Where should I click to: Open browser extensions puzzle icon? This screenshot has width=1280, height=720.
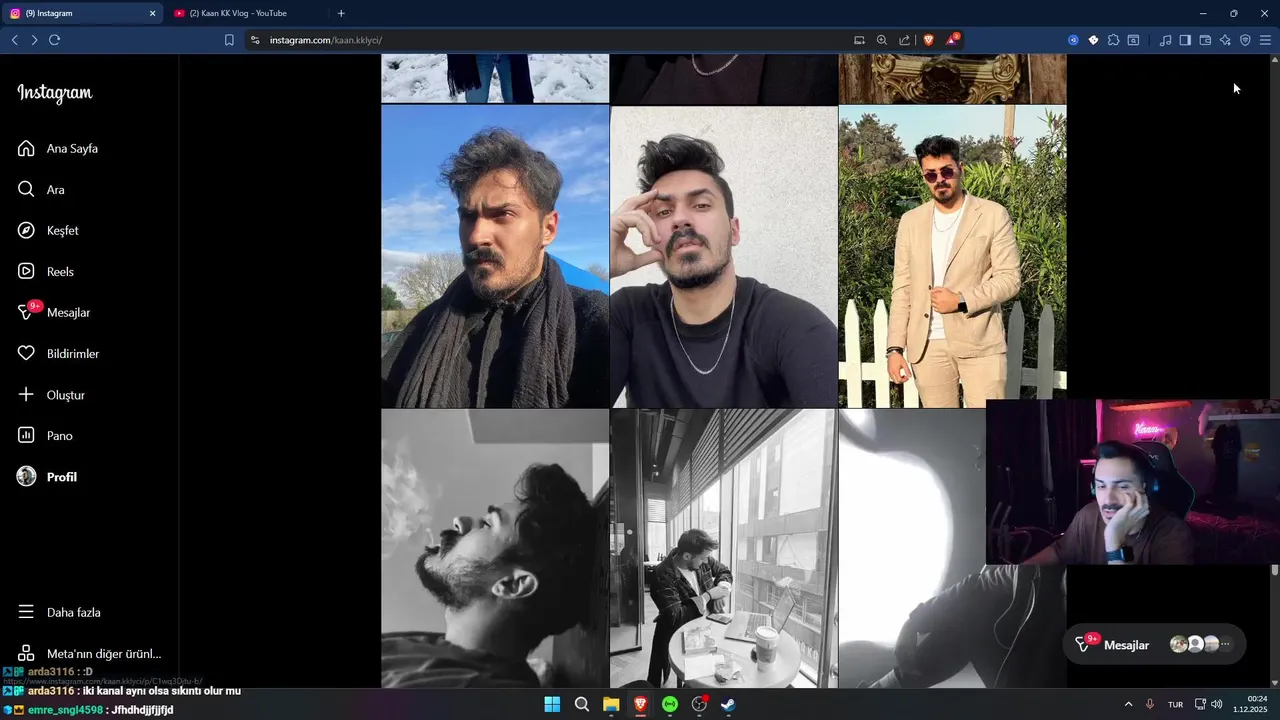coord(1113,40)
